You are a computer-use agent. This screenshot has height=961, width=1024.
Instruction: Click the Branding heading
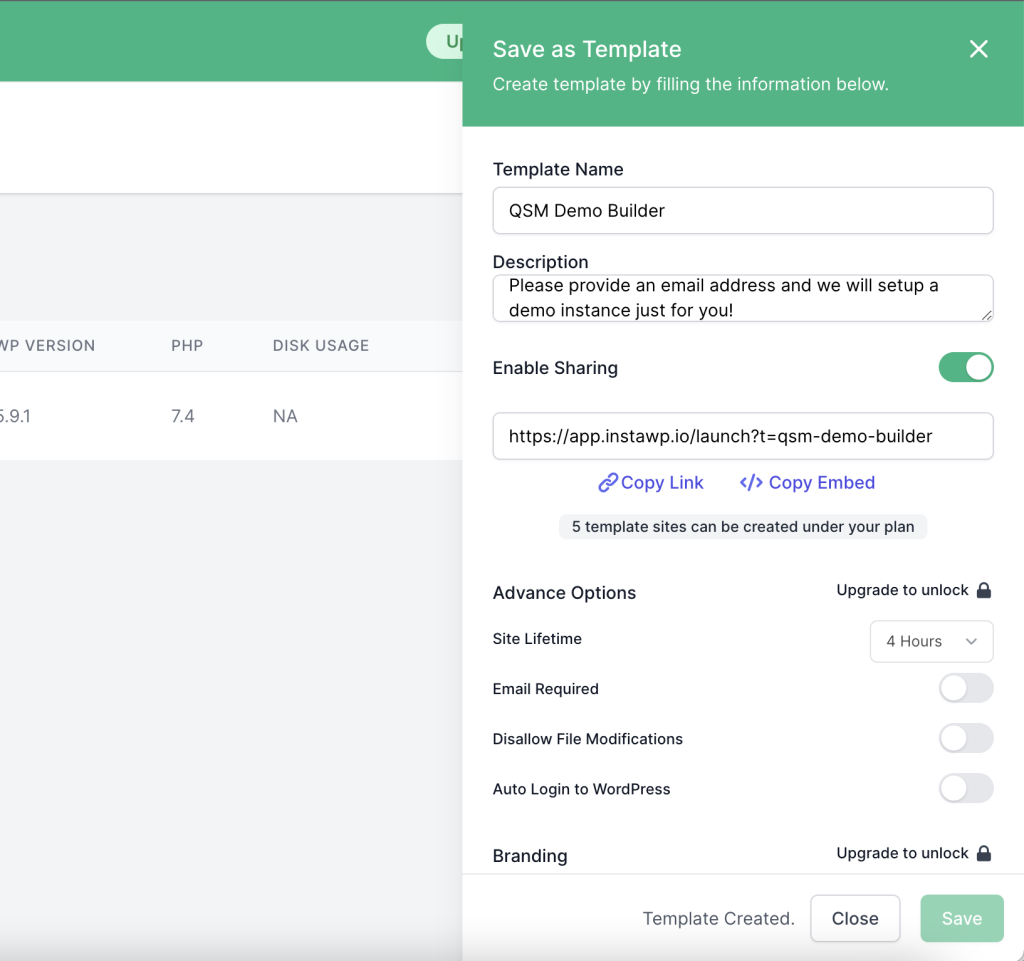pos(530,856)
